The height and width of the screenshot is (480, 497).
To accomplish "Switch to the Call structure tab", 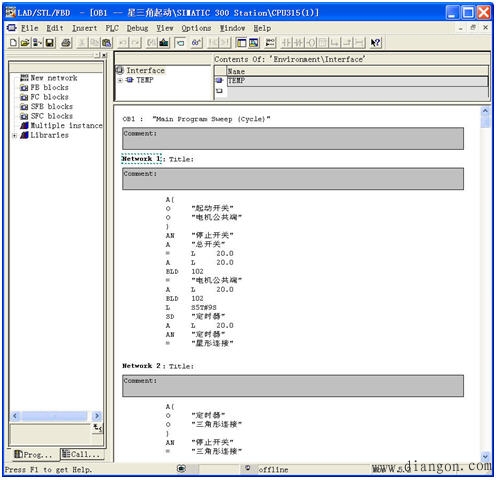I will (81, 454).
